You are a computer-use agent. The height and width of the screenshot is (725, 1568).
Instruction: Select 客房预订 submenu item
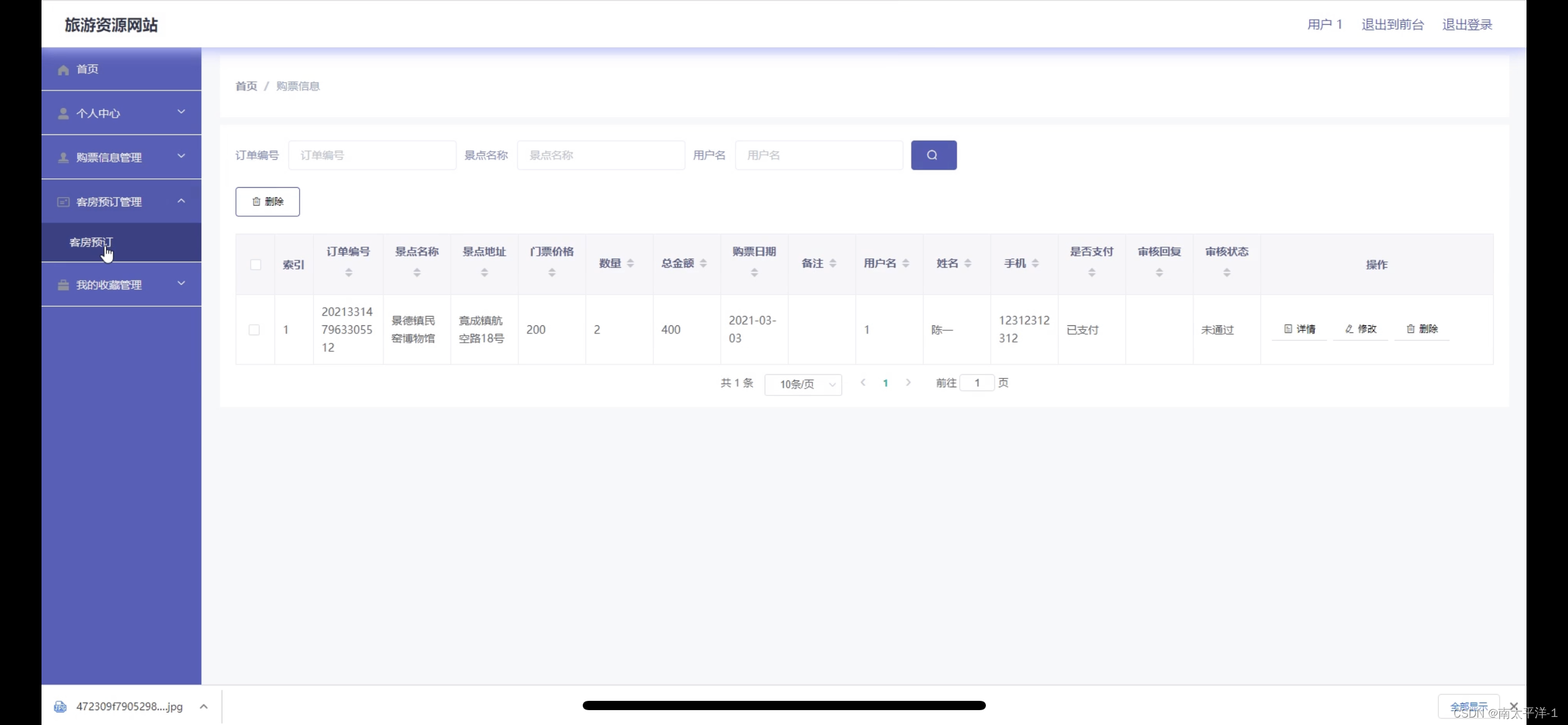coord(121,242)
